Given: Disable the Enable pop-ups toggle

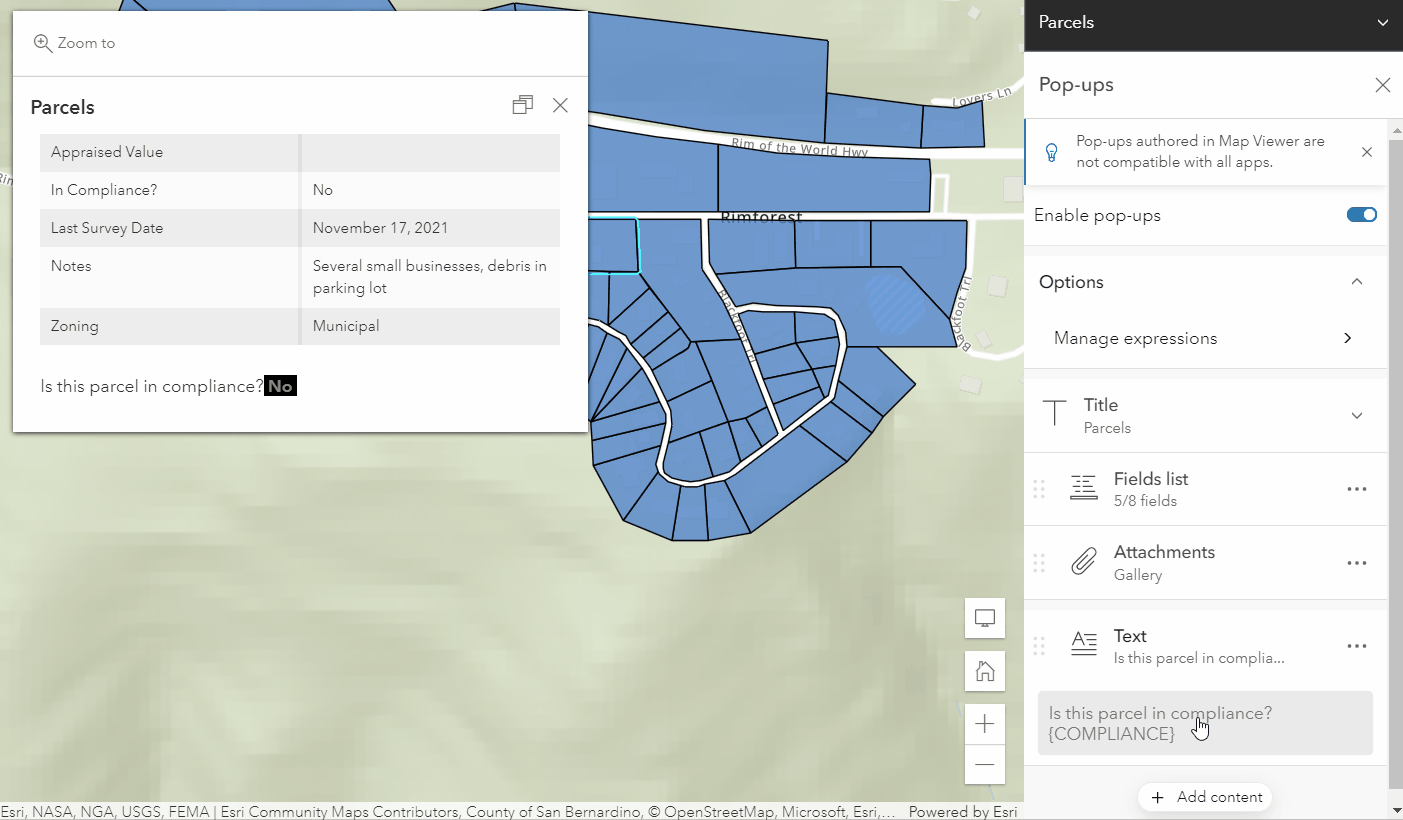Looking at the screenshot, I should coord(1361,214).
